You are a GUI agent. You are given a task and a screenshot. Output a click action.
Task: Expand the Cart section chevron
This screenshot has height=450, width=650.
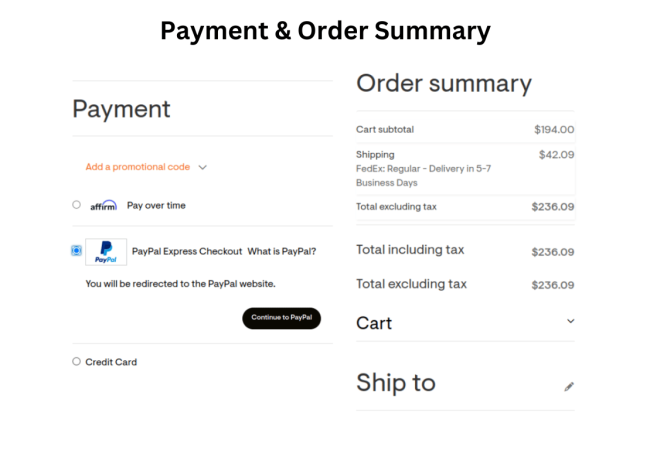[571, 321]
